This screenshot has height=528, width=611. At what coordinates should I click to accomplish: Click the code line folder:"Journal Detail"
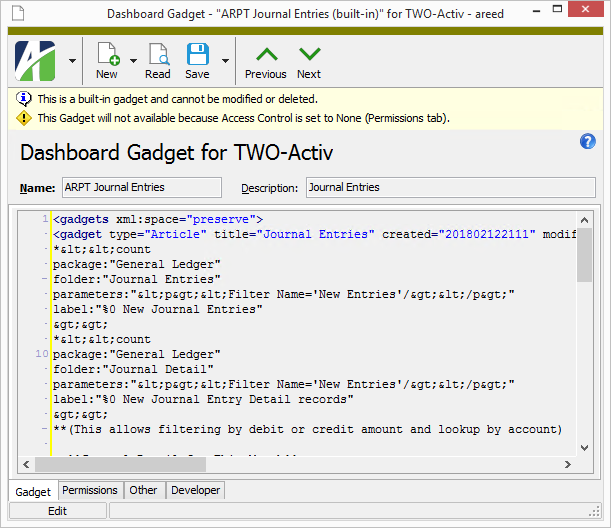[x=133, y=369]
